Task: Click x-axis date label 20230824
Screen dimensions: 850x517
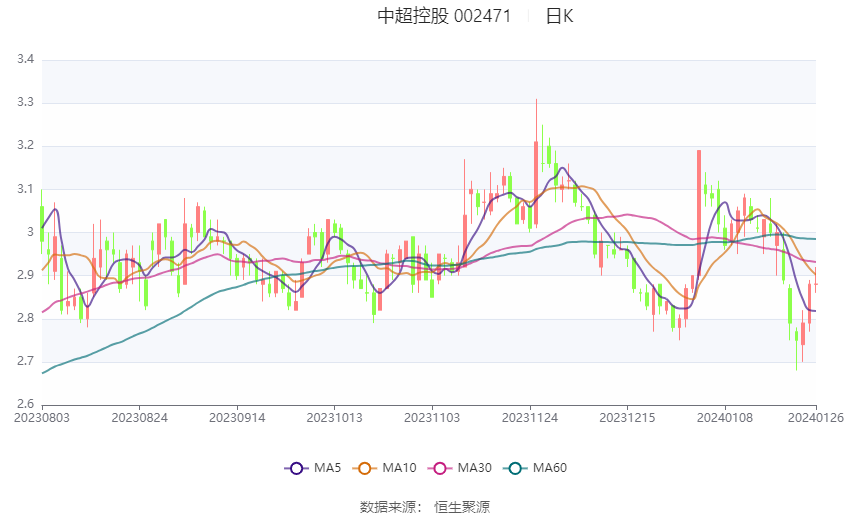Action: 139,418
